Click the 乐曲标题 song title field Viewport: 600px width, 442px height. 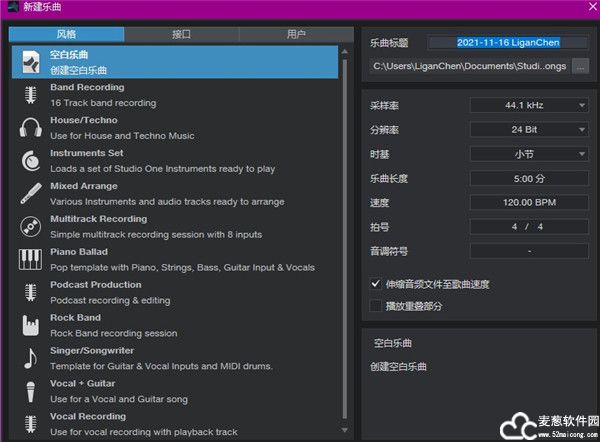pos(508,42)
